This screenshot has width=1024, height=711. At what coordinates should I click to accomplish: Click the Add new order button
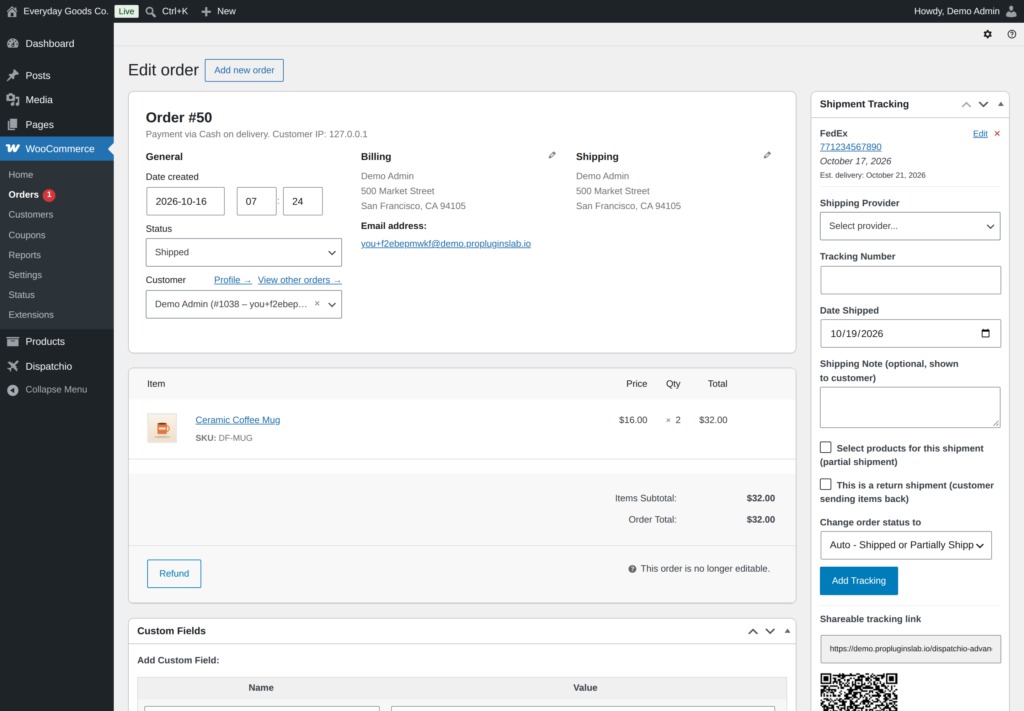pos(244,70)
